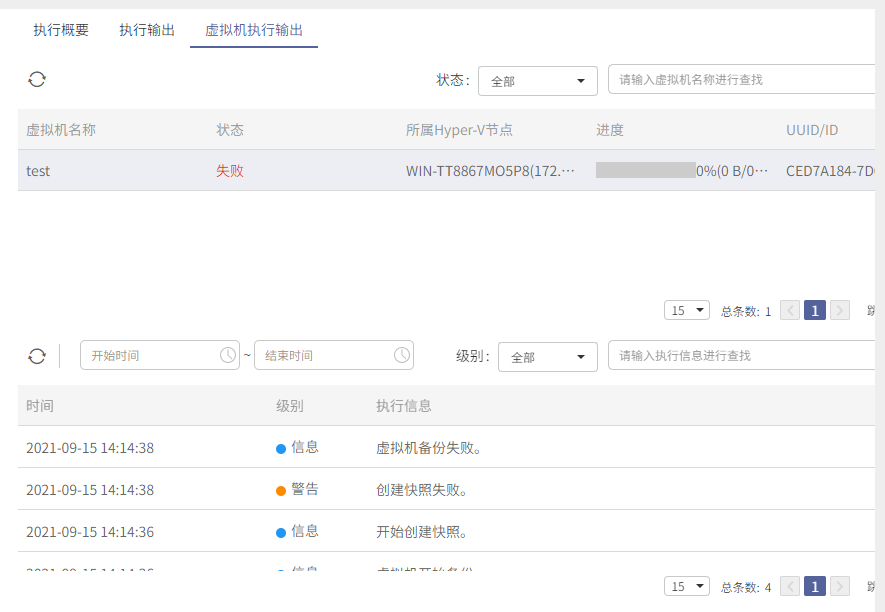Select the 虚拟机备份失败 log entry
Viewport: 885px width, 612px height.
tap(446, 447)
